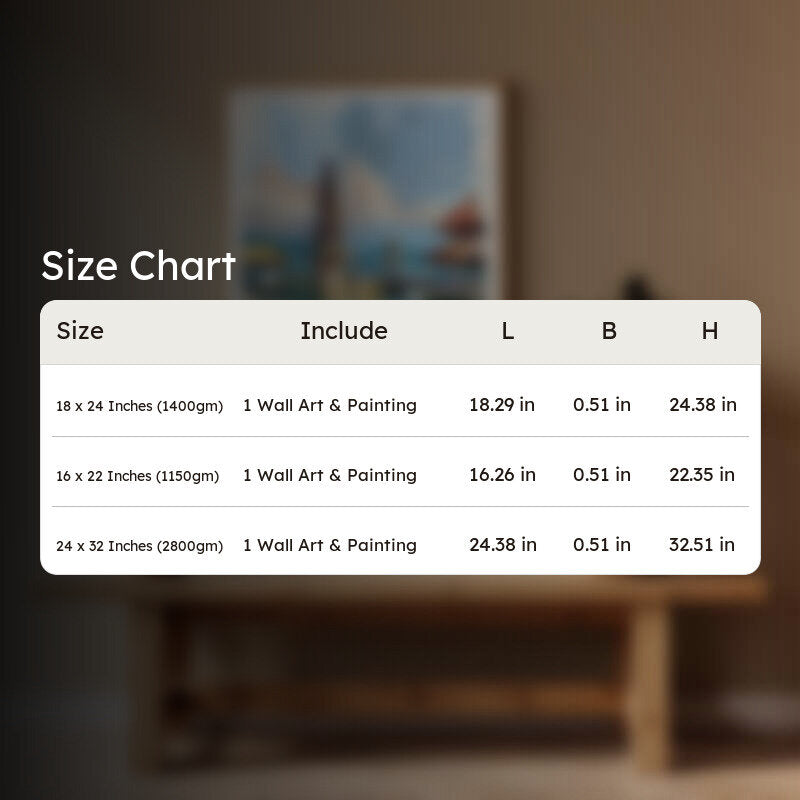Click the 18.29 in length value

502,405
